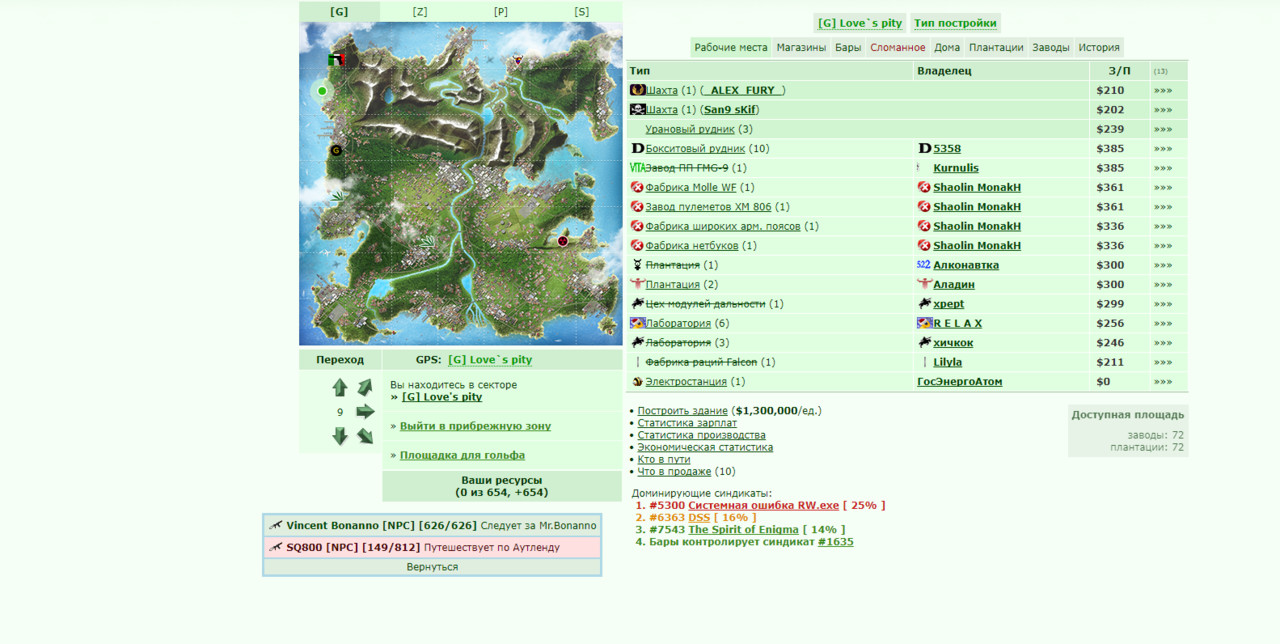
Task: Expand the Урановый рудник row with »»»
Action: click(1163, 129)
